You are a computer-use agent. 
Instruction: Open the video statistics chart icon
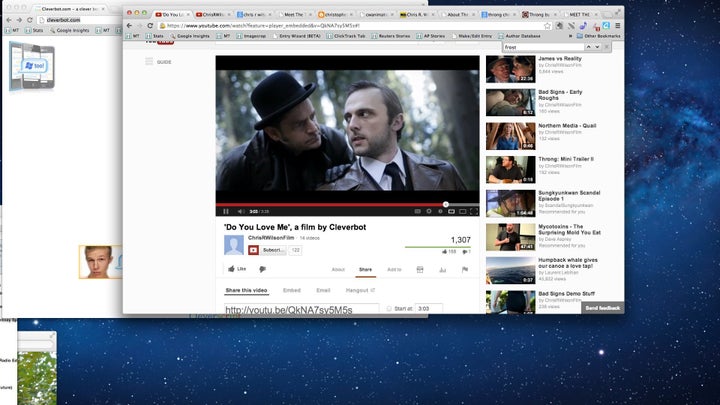pos(443,270)
